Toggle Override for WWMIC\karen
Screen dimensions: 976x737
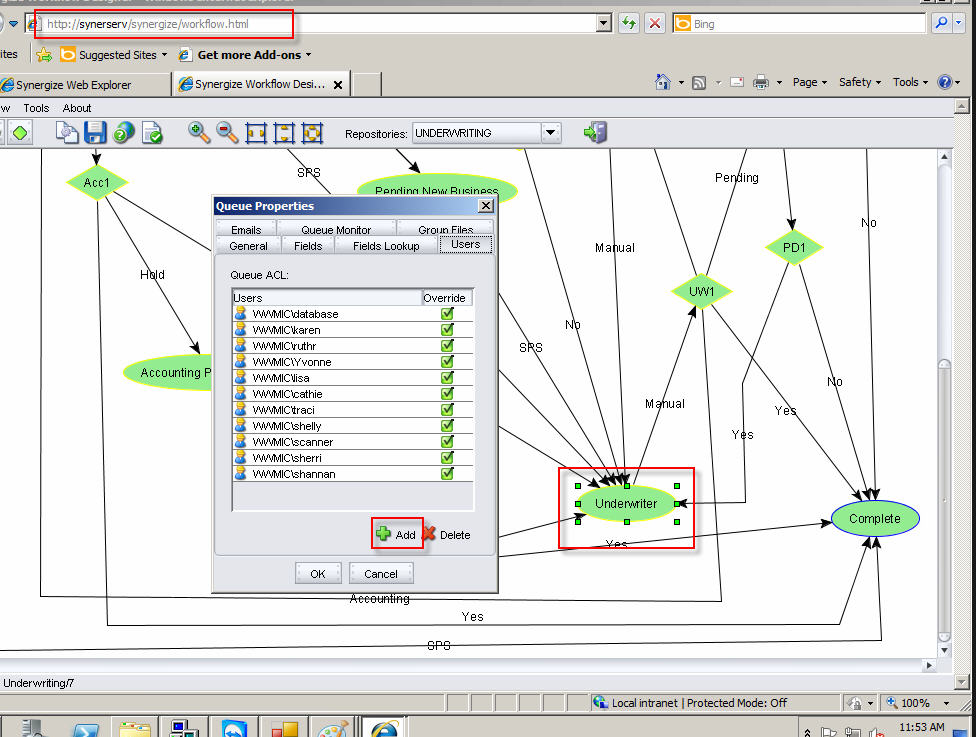(x=447, y=330)
